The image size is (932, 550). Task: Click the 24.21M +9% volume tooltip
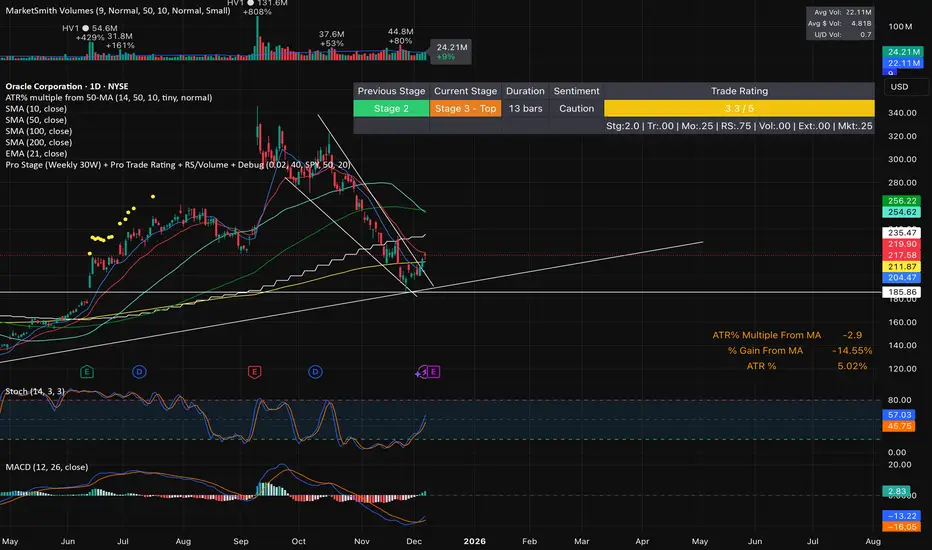[x=451, y=52]
